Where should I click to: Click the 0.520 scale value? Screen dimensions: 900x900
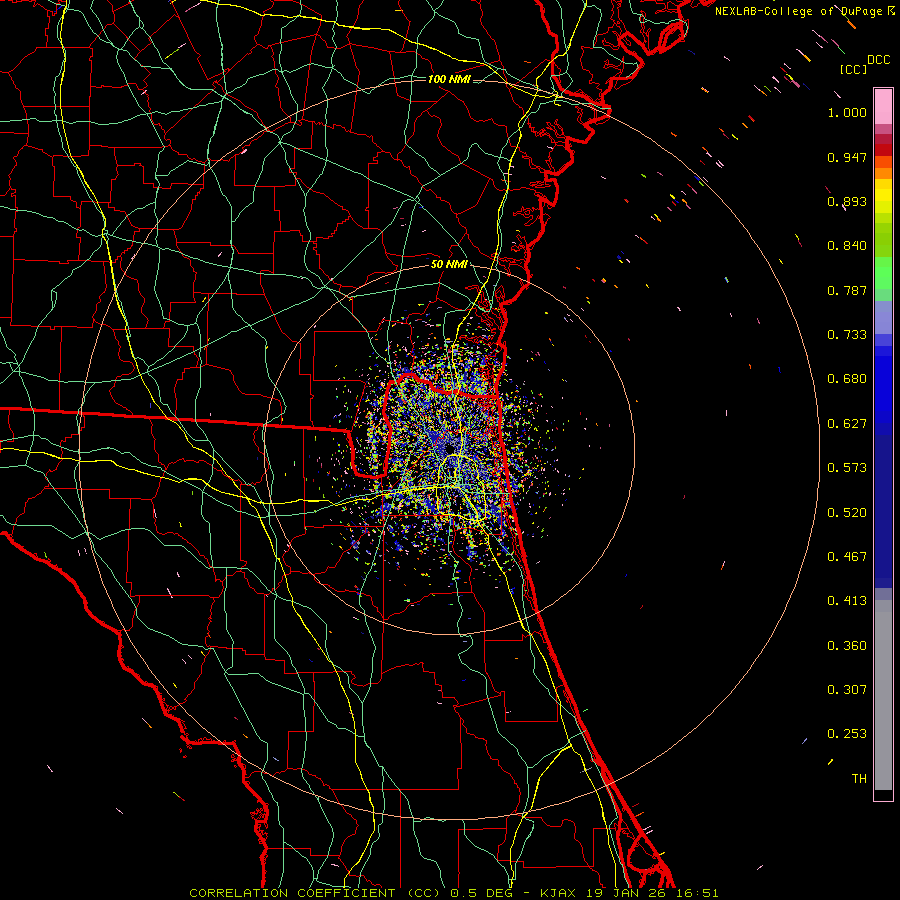[x=847, y=513]
